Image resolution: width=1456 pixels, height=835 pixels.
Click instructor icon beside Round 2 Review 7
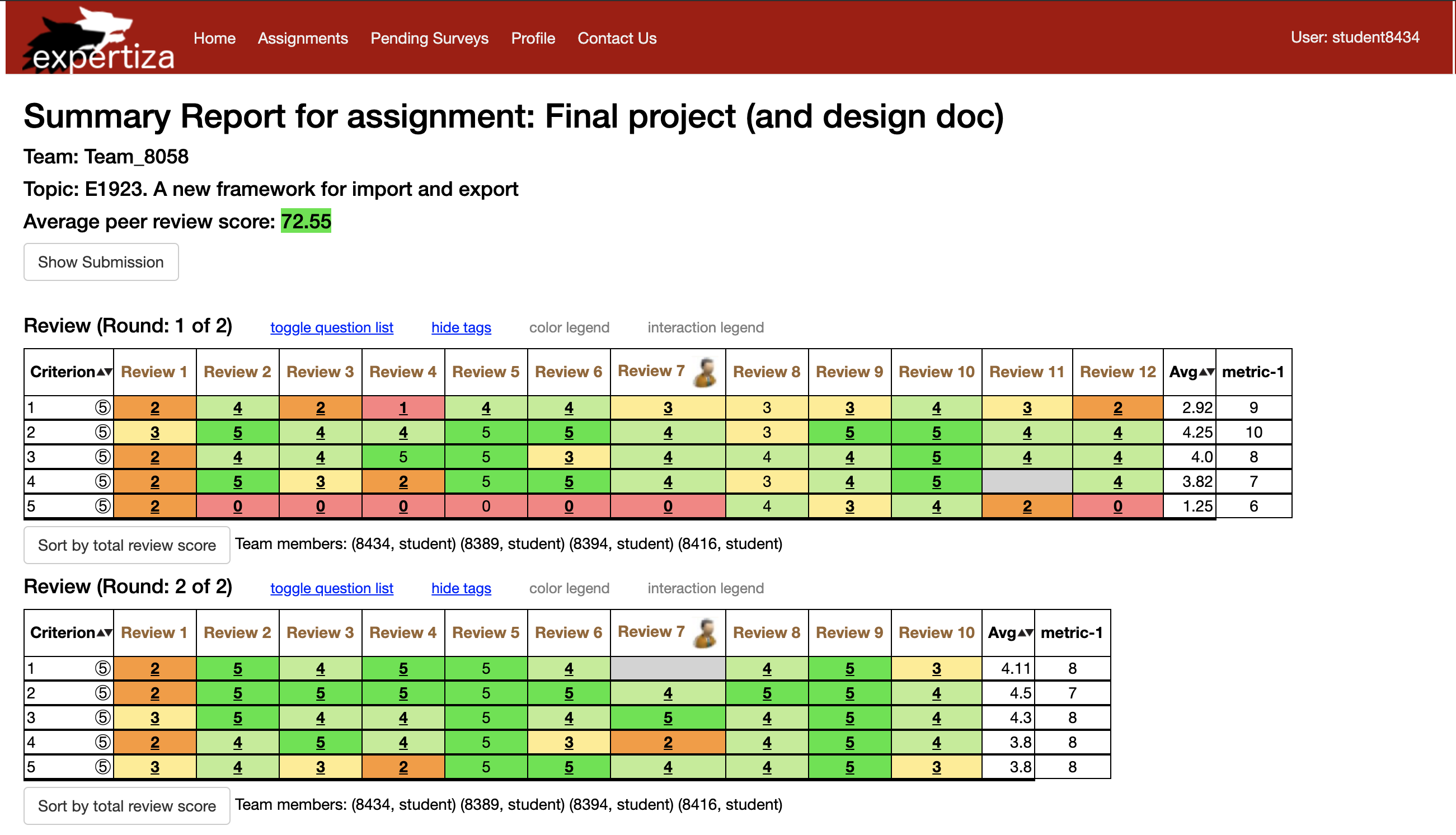706,633
